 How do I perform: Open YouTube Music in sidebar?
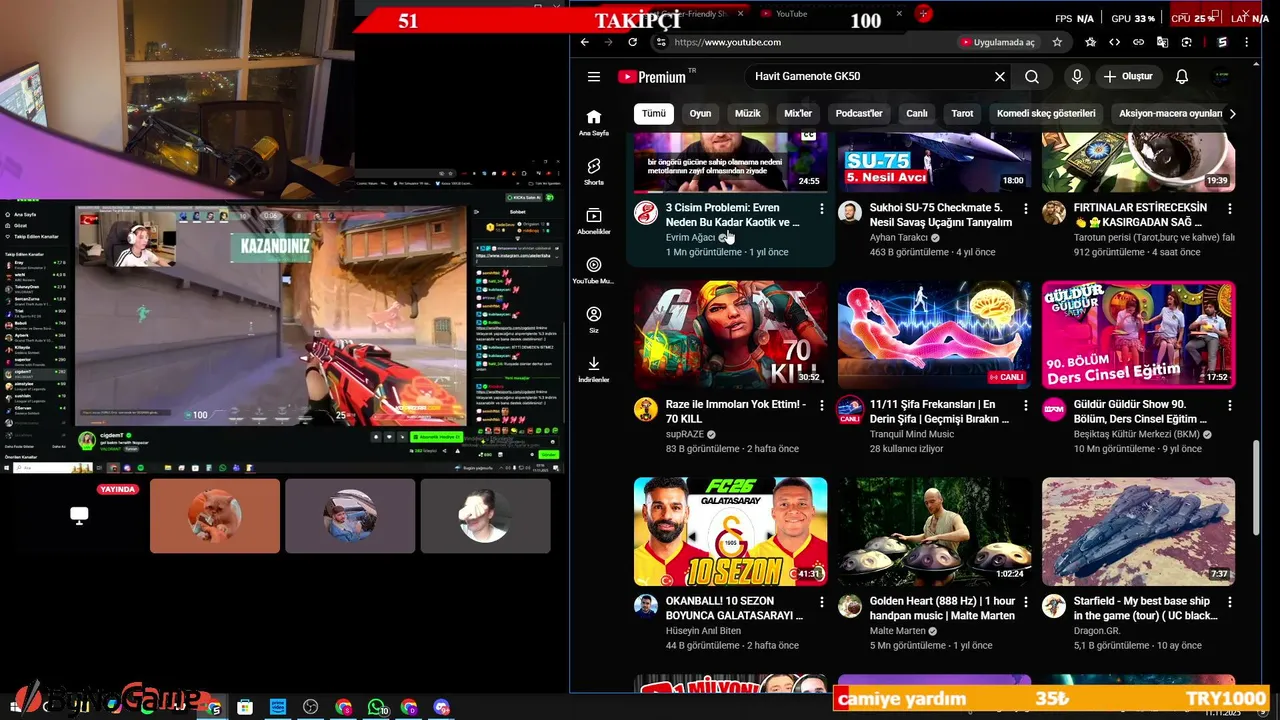(594, 270)
